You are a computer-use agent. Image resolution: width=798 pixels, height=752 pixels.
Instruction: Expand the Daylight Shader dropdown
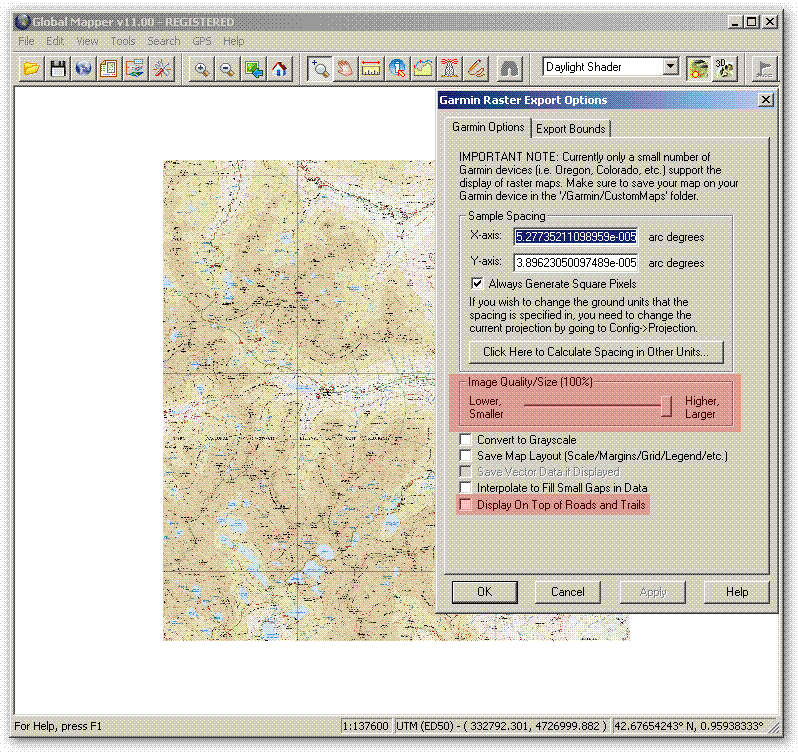tap(671, 67)
